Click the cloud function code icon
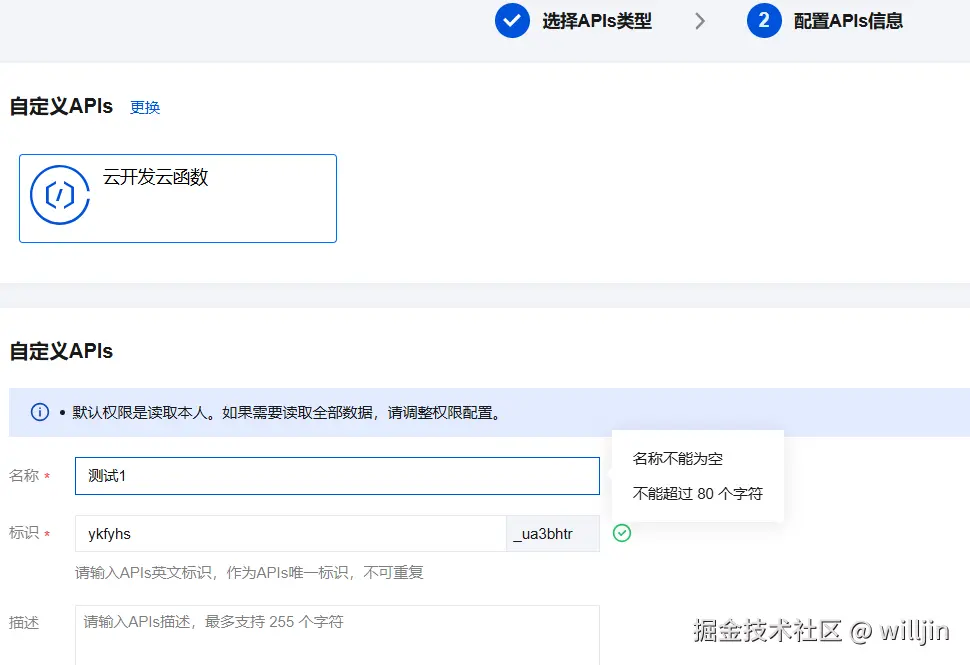970x665 pixels. [x=60, y=195]
